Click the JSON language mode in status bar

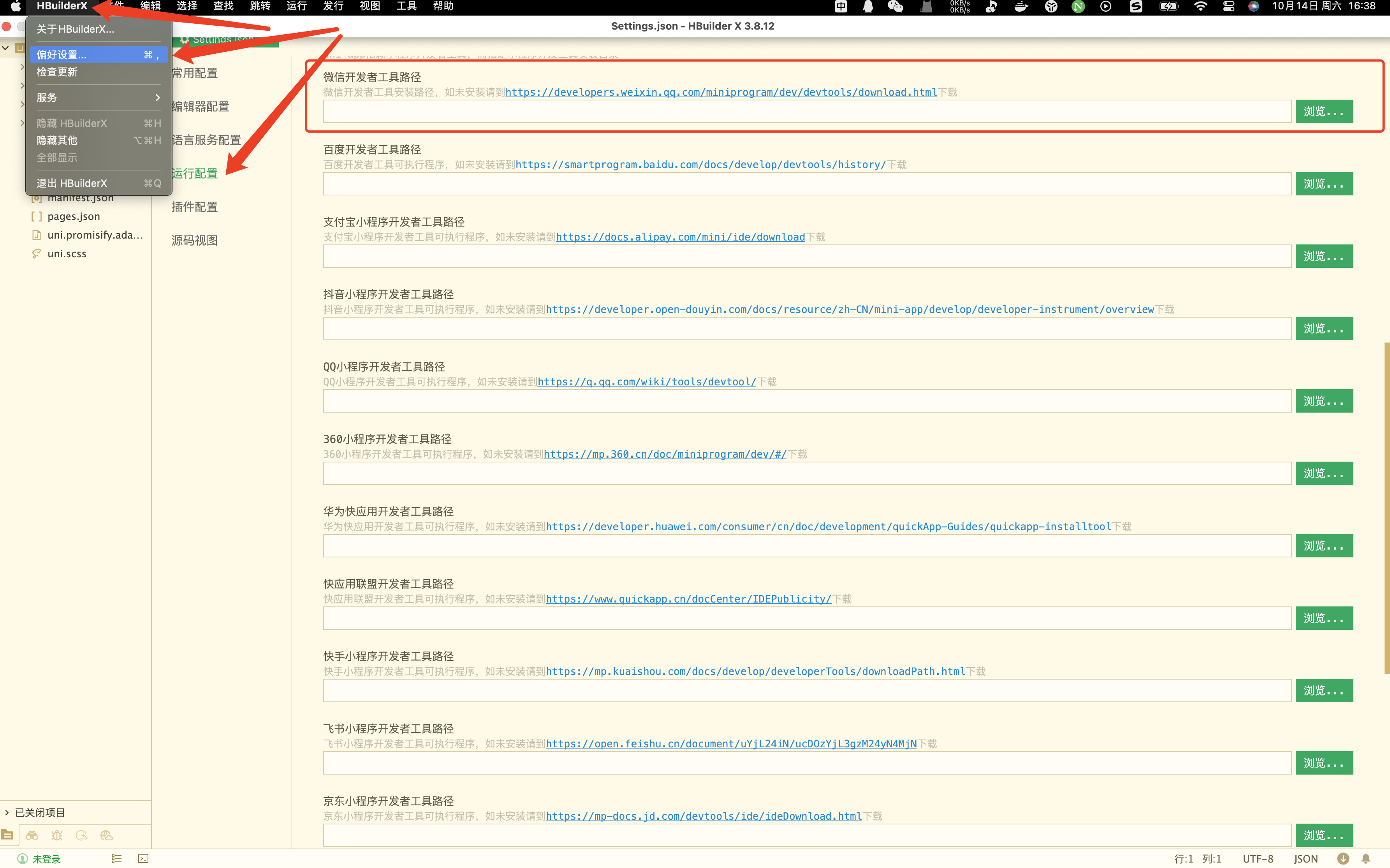[1306, 859]
